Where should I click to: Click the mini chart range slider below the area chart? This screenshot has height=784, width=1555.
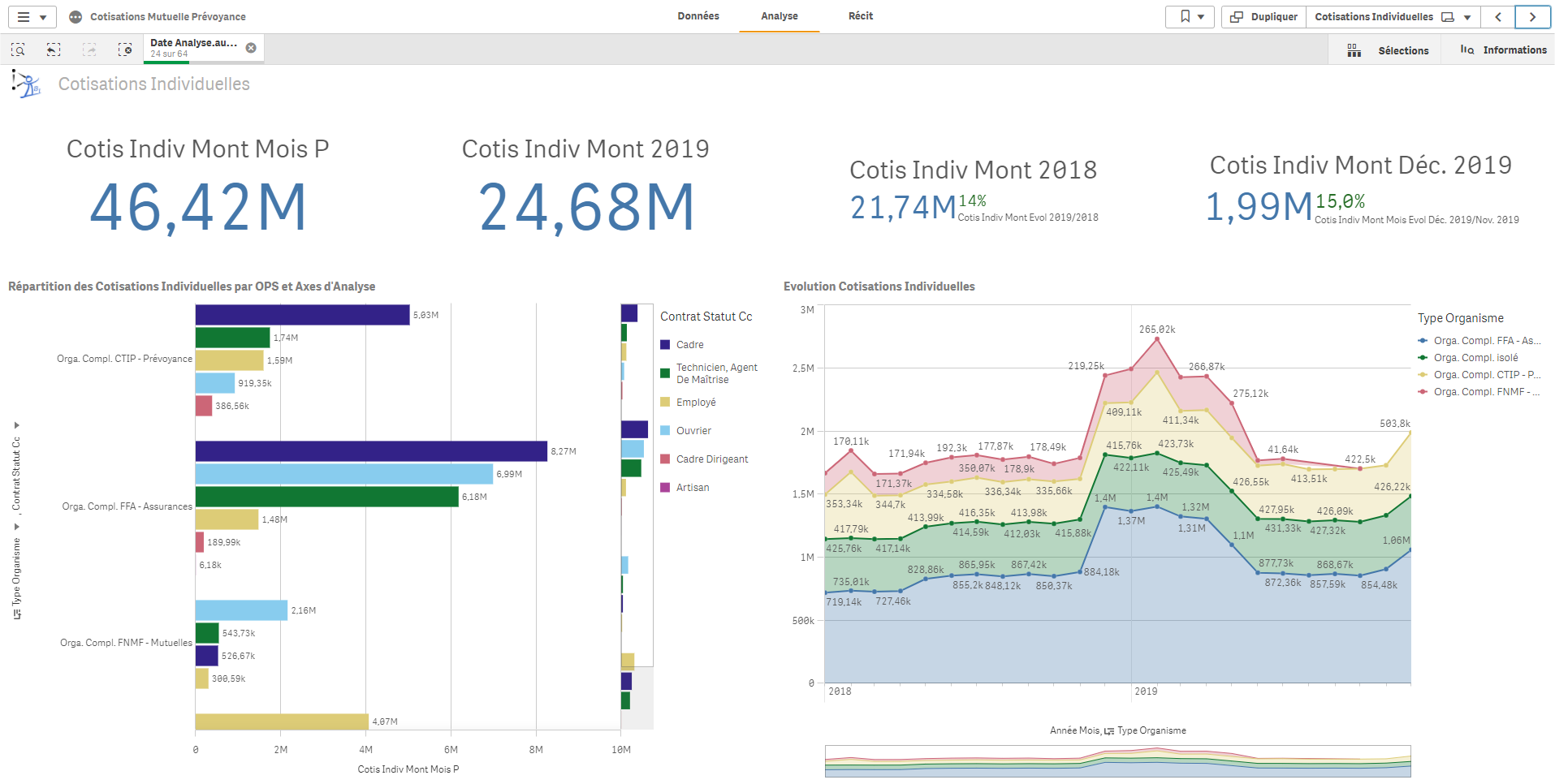coord(1117,761)
